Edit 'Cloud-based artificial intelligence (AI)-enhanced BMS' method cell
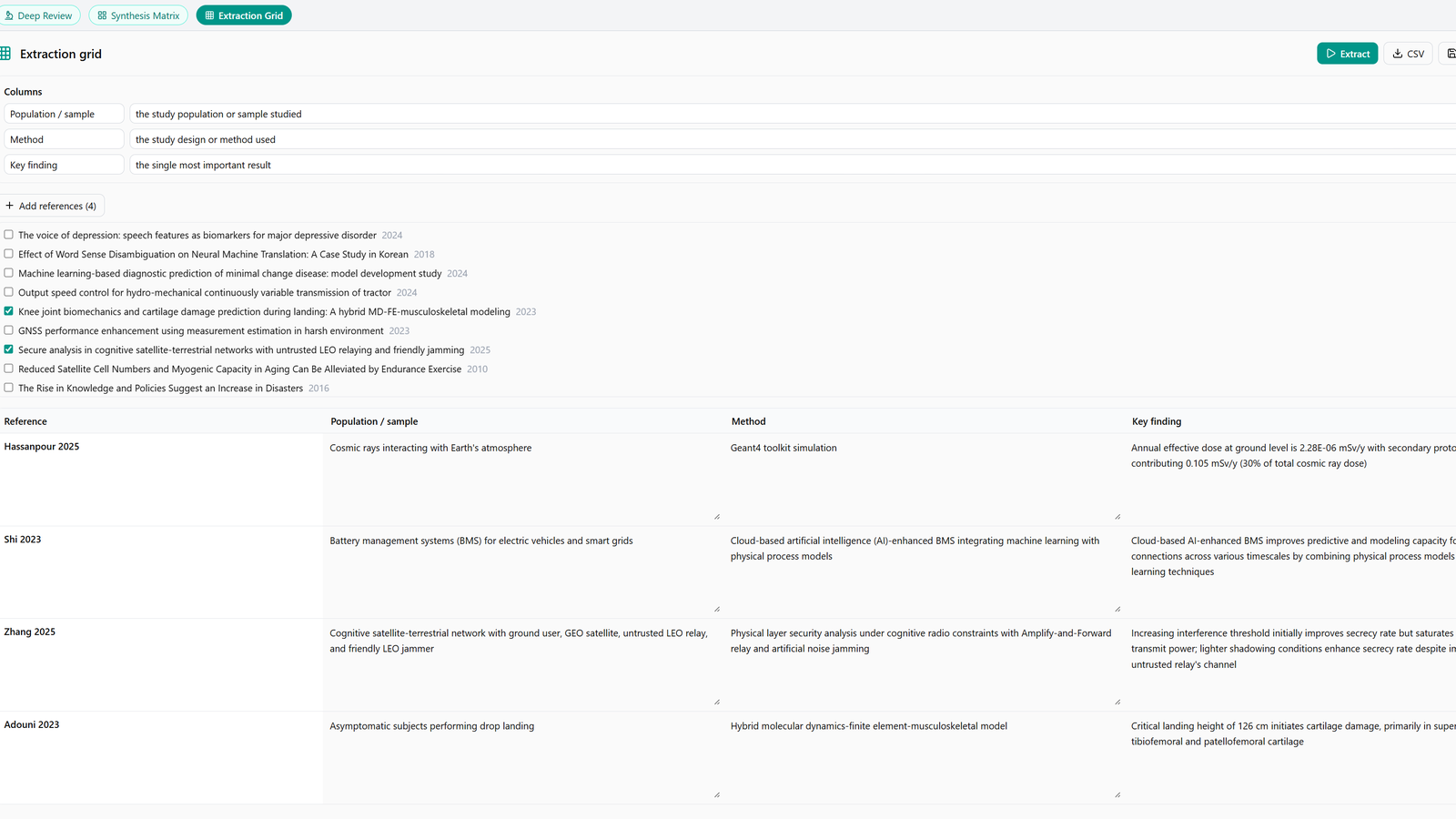 (923, 572)
